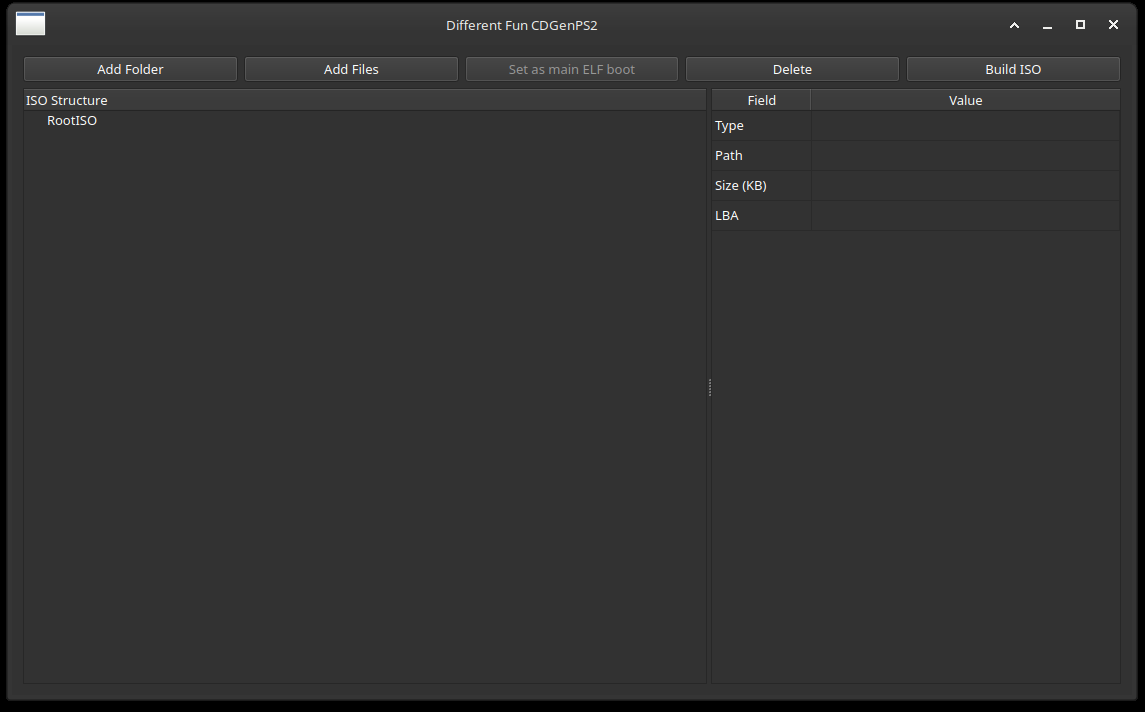Click the Add Folder button
This screenshot has height=712, width=1145.
(x=130, y=69)
